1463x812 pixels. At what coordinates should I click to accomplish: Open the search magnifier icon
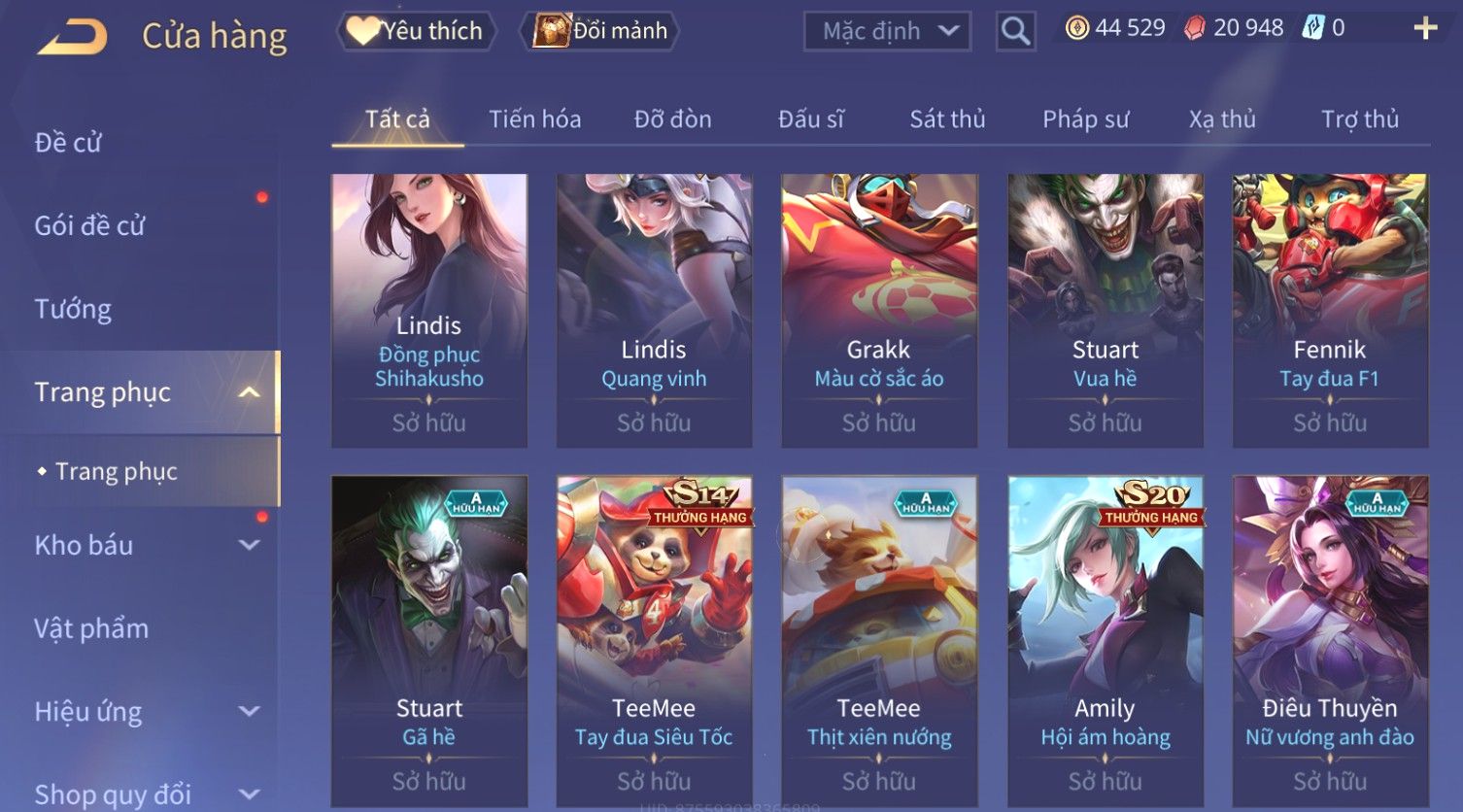(1015, 31)
